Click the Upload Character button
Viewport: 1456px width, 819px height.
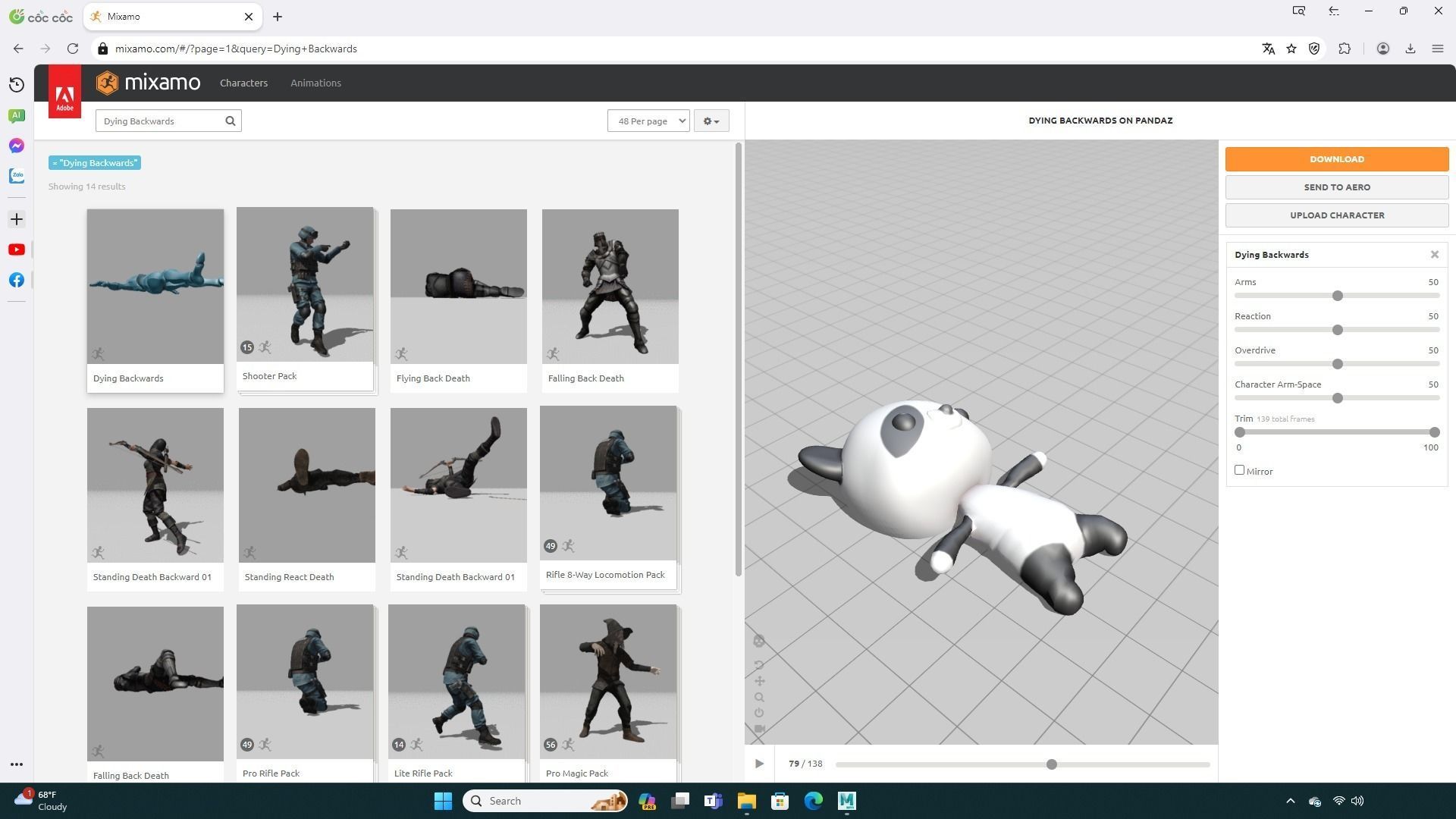[x=1337, y=215]
